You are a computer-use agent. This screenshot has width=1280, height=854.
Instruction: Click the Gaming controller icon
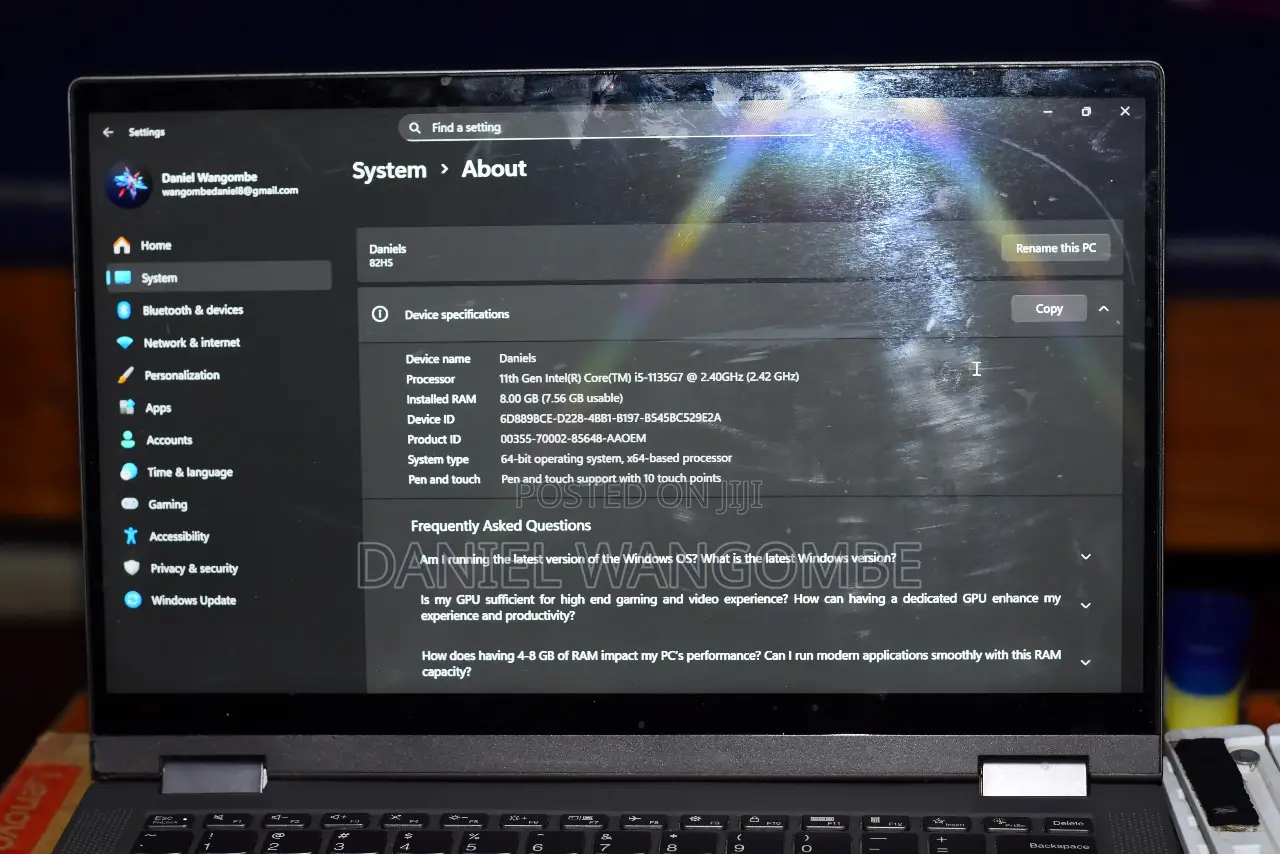130,504
